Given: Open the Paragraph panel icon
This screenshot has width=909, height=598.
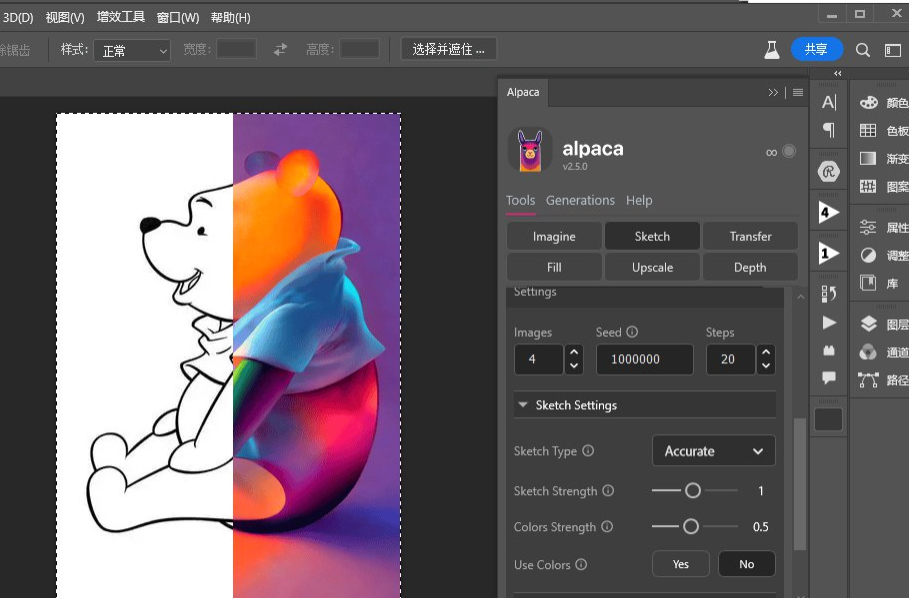Looking at the screenshot, I should tap(829, 130).
